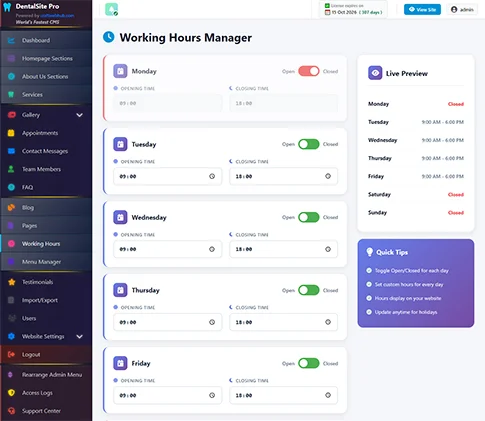Click the About Us Sections icon

[11, 76]
